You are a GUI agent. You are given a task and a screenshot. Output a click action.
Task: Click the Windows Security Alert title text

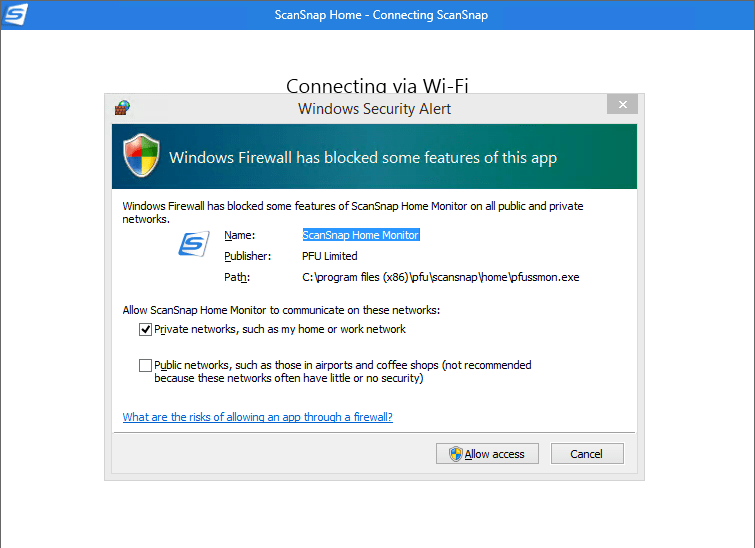[374, 109]
